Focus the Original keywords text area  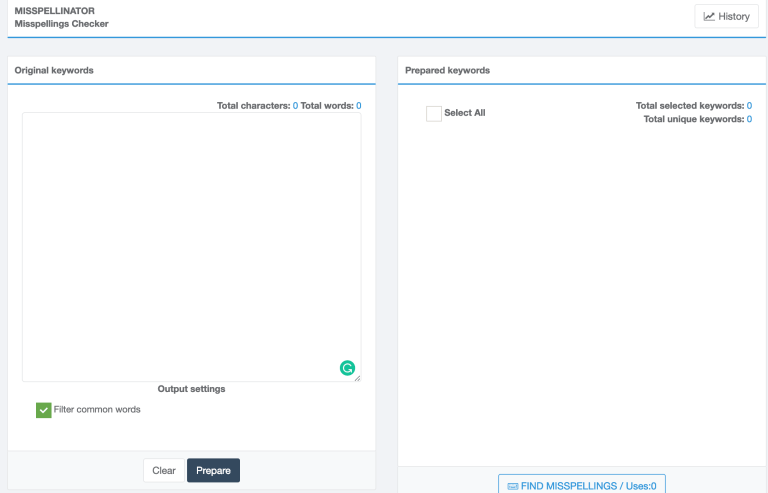(x=192, y=247)
